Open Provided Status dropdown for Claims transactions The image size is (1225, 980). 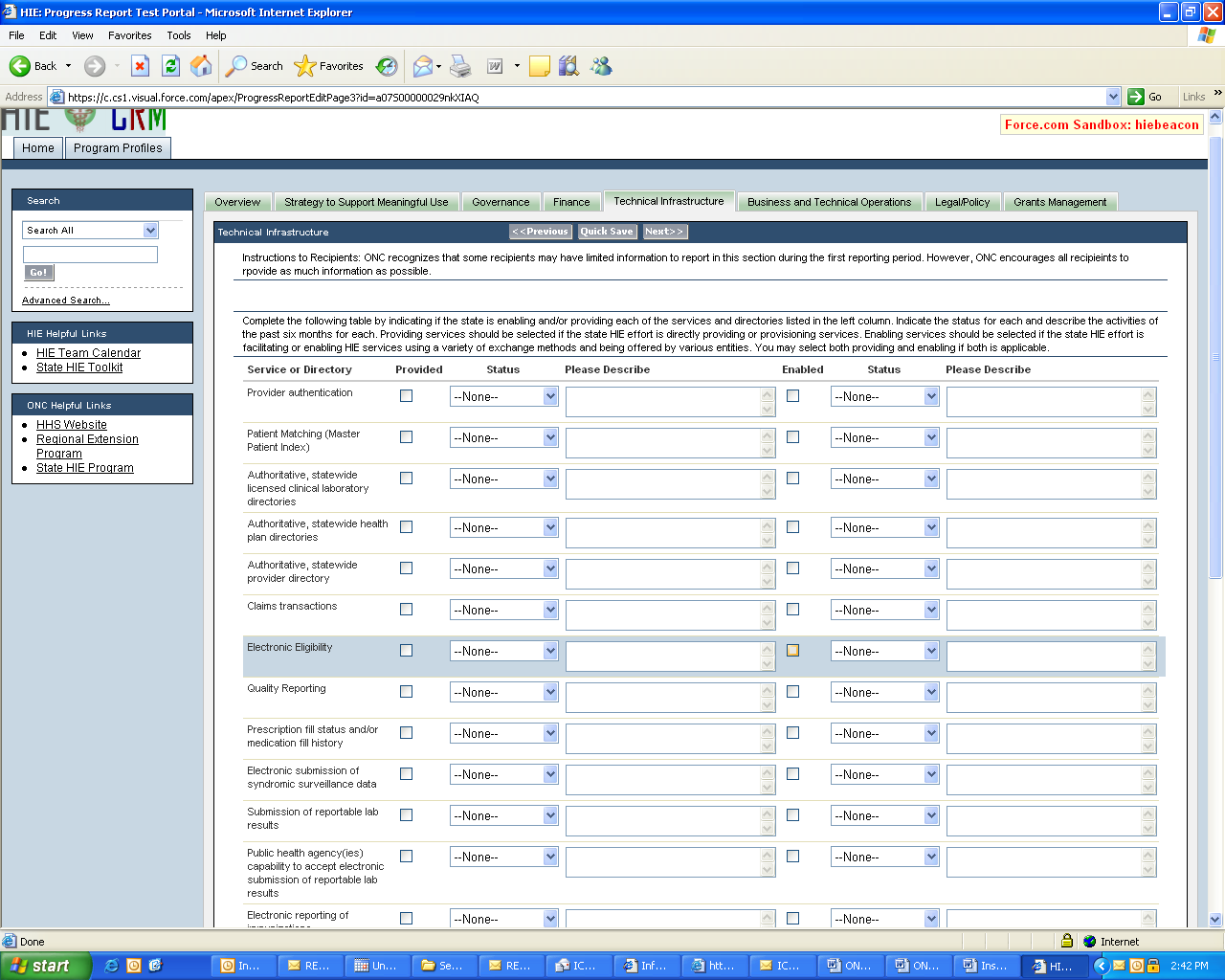tap(503, 611)
